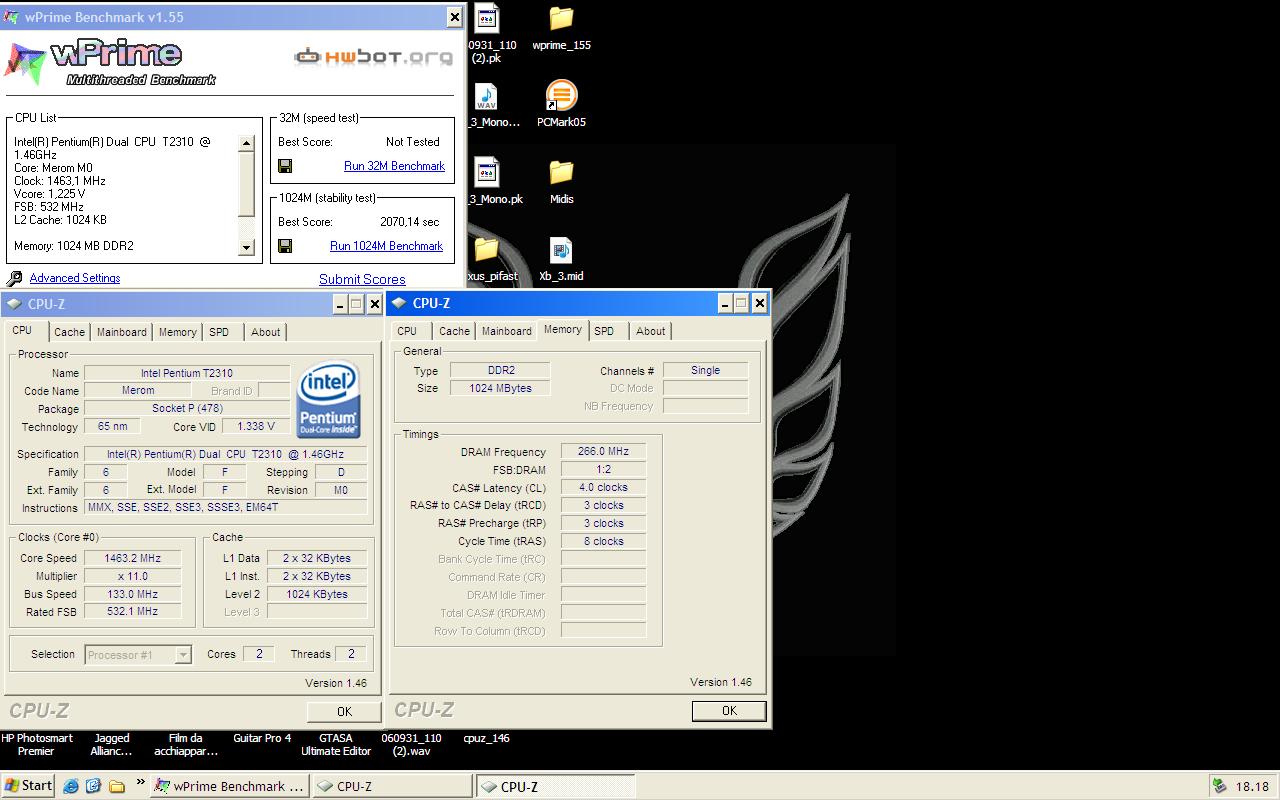Open the About tab in left CPU-Z
This screenshot has width=1280, height=800.
tap(265, 332)
